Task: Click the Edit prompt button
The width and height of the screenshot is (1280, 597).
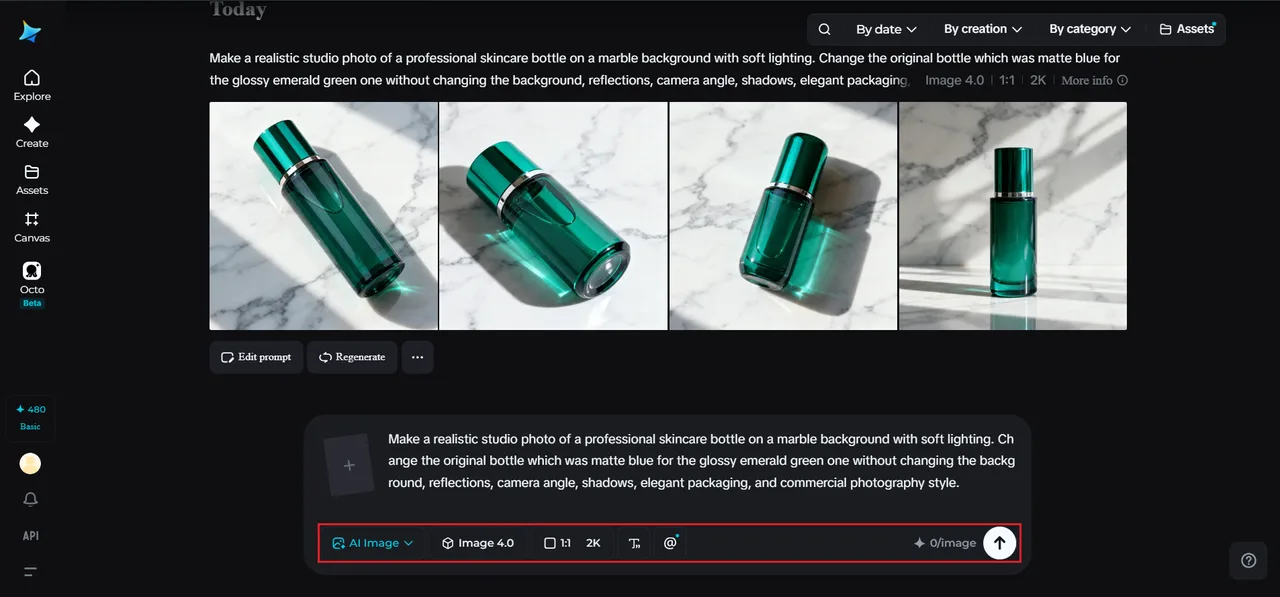Action: coord(256,357)
